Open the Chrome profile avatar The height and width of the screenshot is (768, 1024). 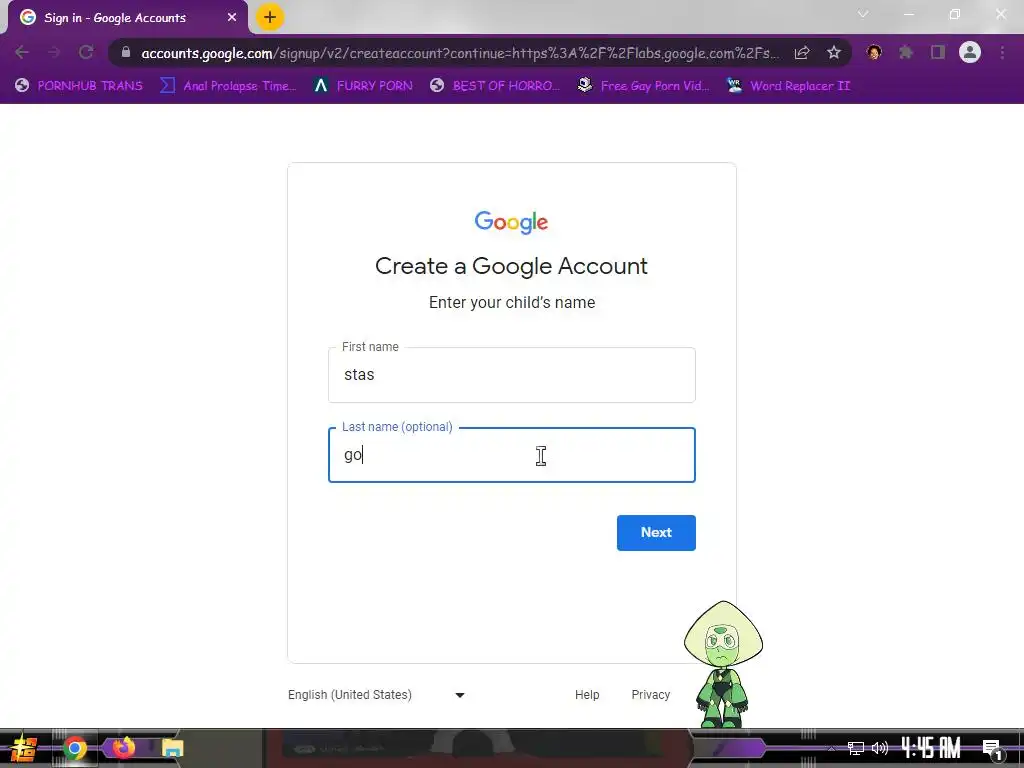970,52
